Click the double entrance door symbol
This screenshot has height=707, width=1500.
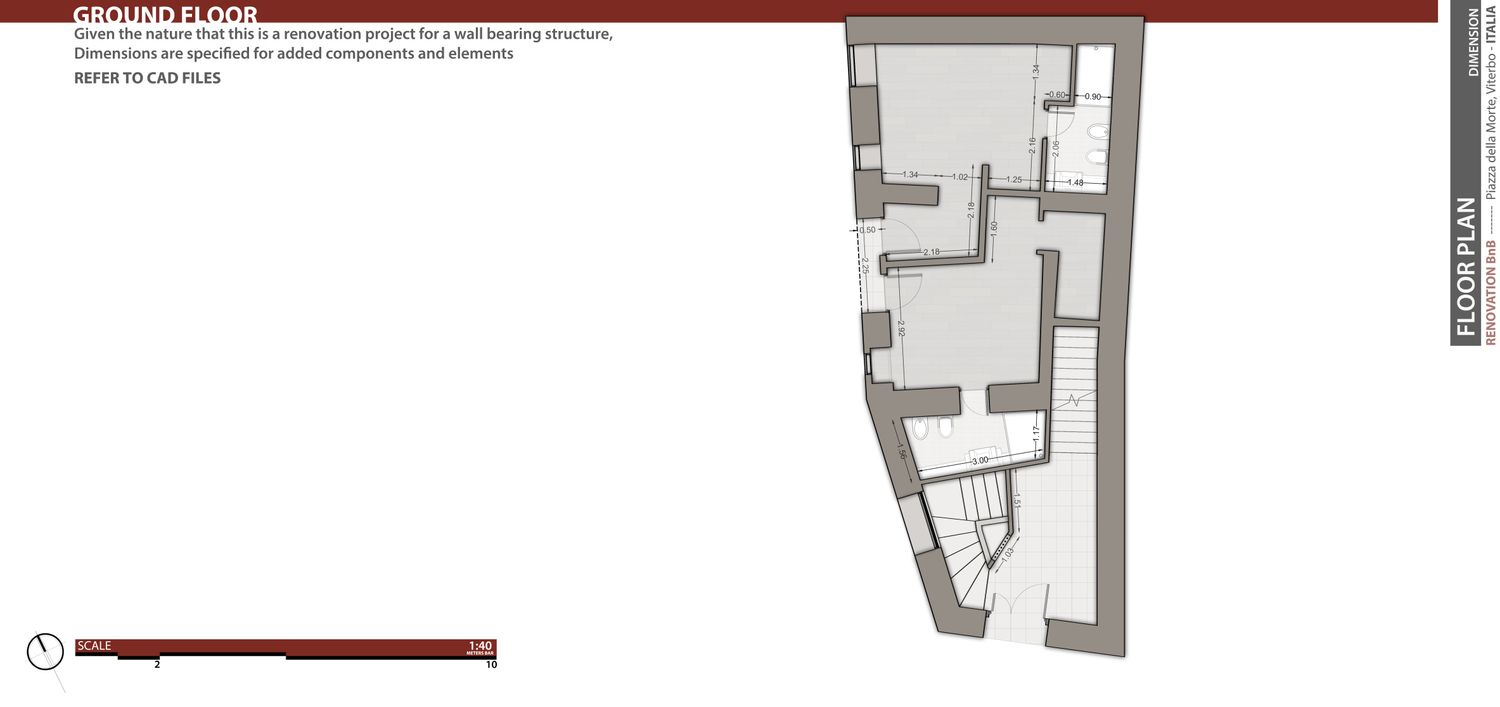(1017, 601)
